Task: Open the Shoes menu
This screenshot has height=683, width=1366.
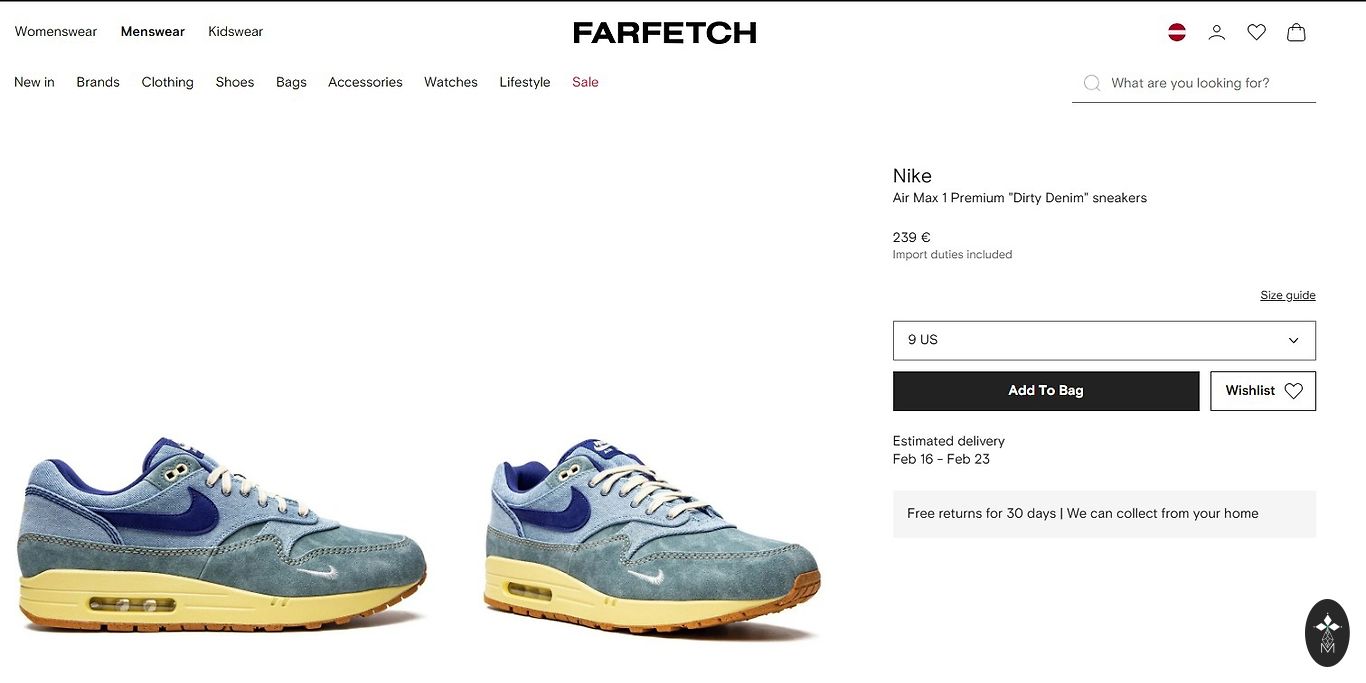Action: pos(235,82)
